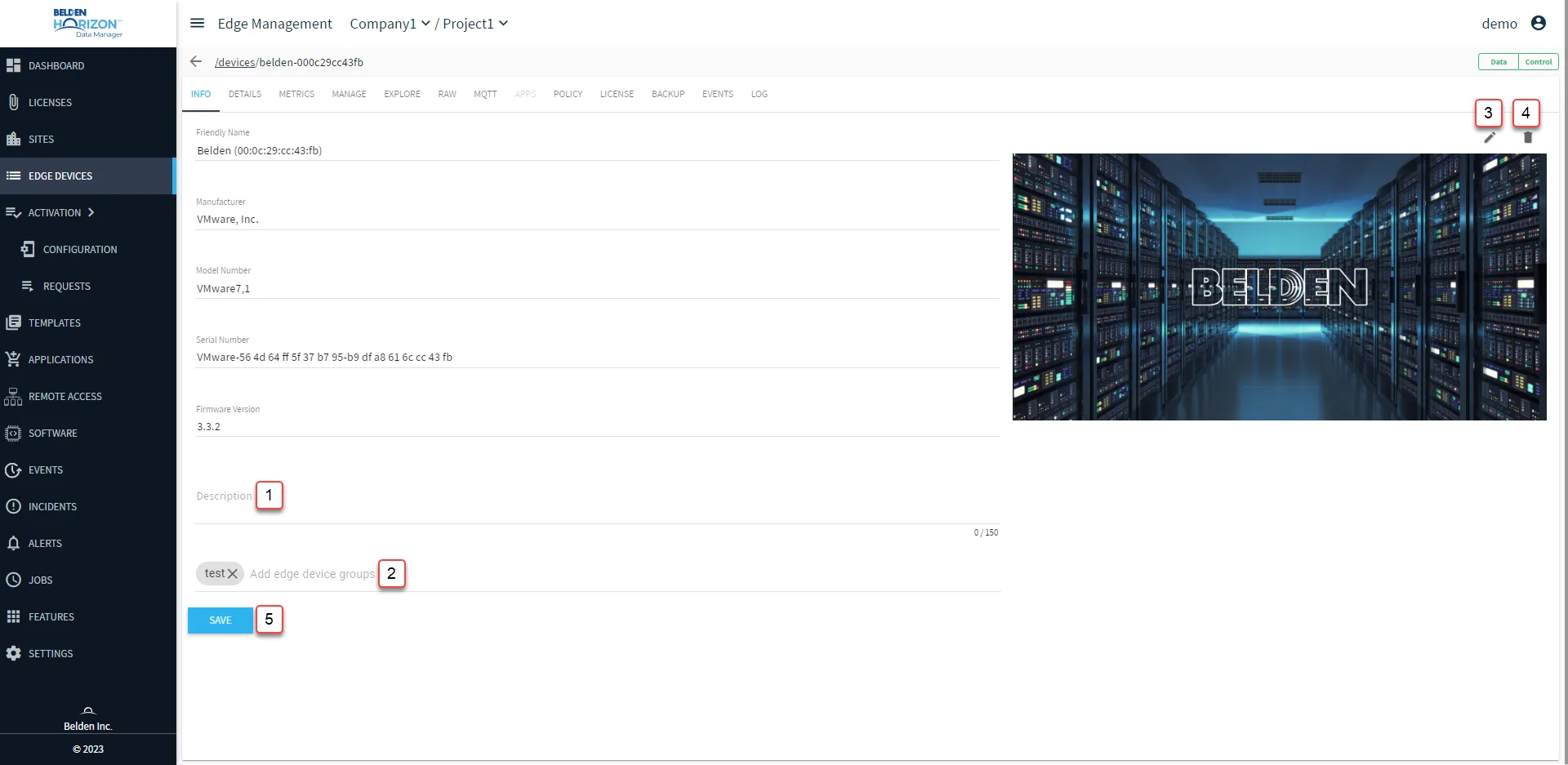Click the Sites building icon in the sidebar
This screenshot has width=1568, height=765.
pyautogui.click(x=13, y=139)
